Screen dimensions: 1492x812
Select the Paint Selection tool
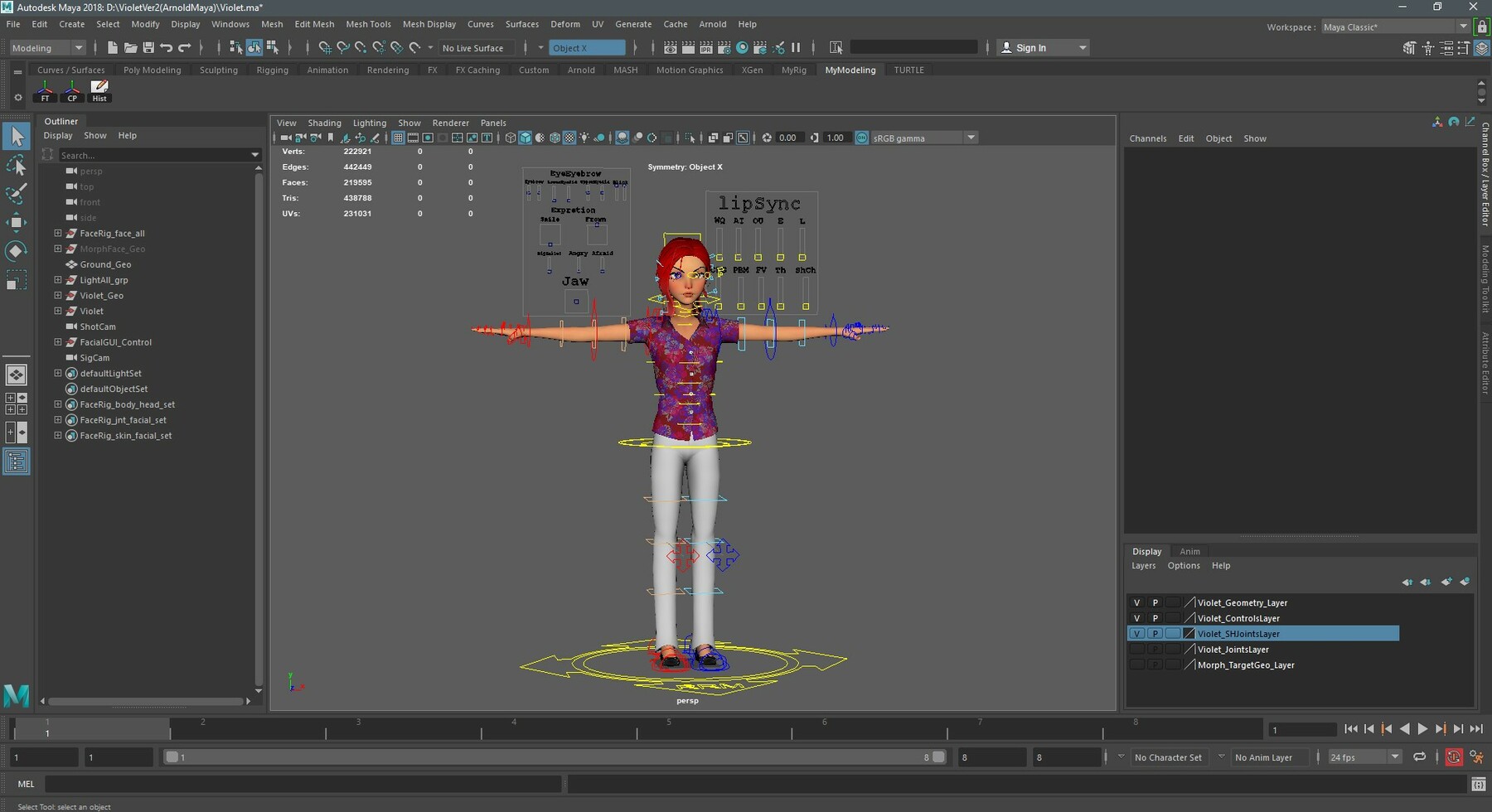coord(16,195)
